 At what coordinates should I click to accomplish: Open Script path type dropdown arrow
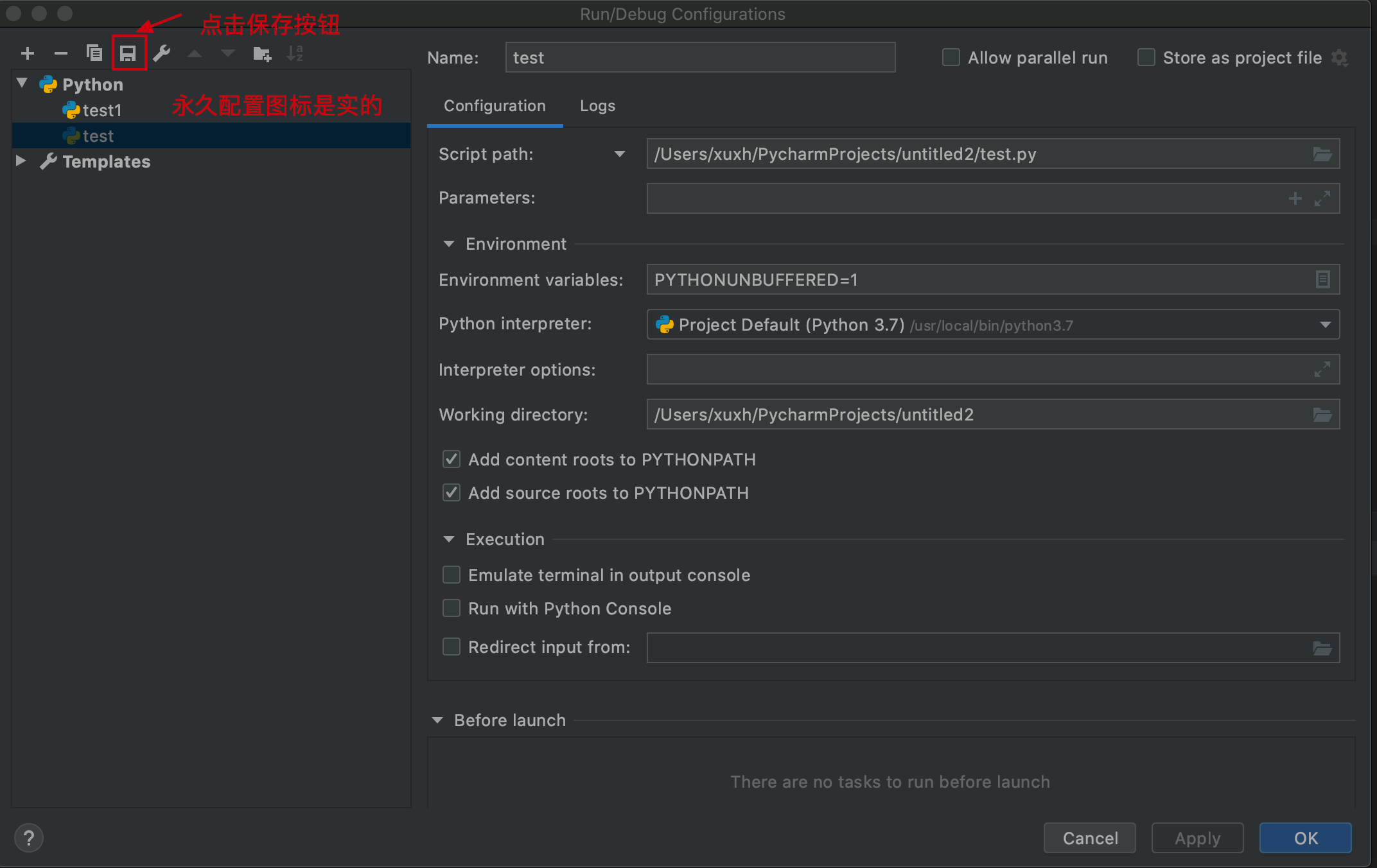tap(620, 154)
